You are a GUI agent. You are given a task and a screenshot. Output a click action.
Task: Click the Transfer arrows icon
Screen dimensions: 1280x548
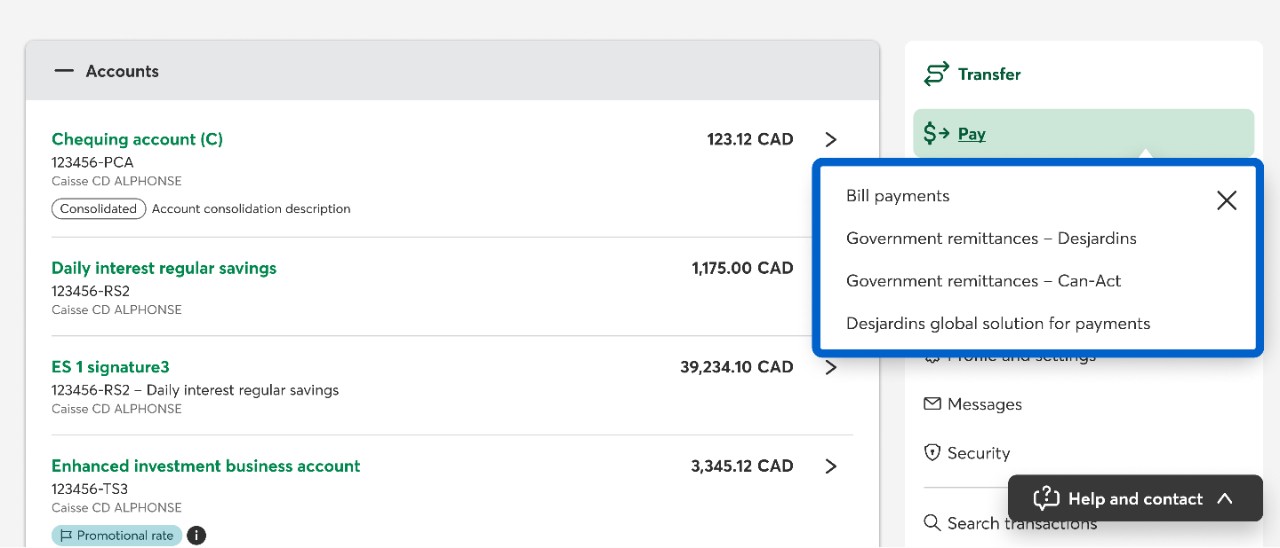pyautogui.click(x=936, y=74)
